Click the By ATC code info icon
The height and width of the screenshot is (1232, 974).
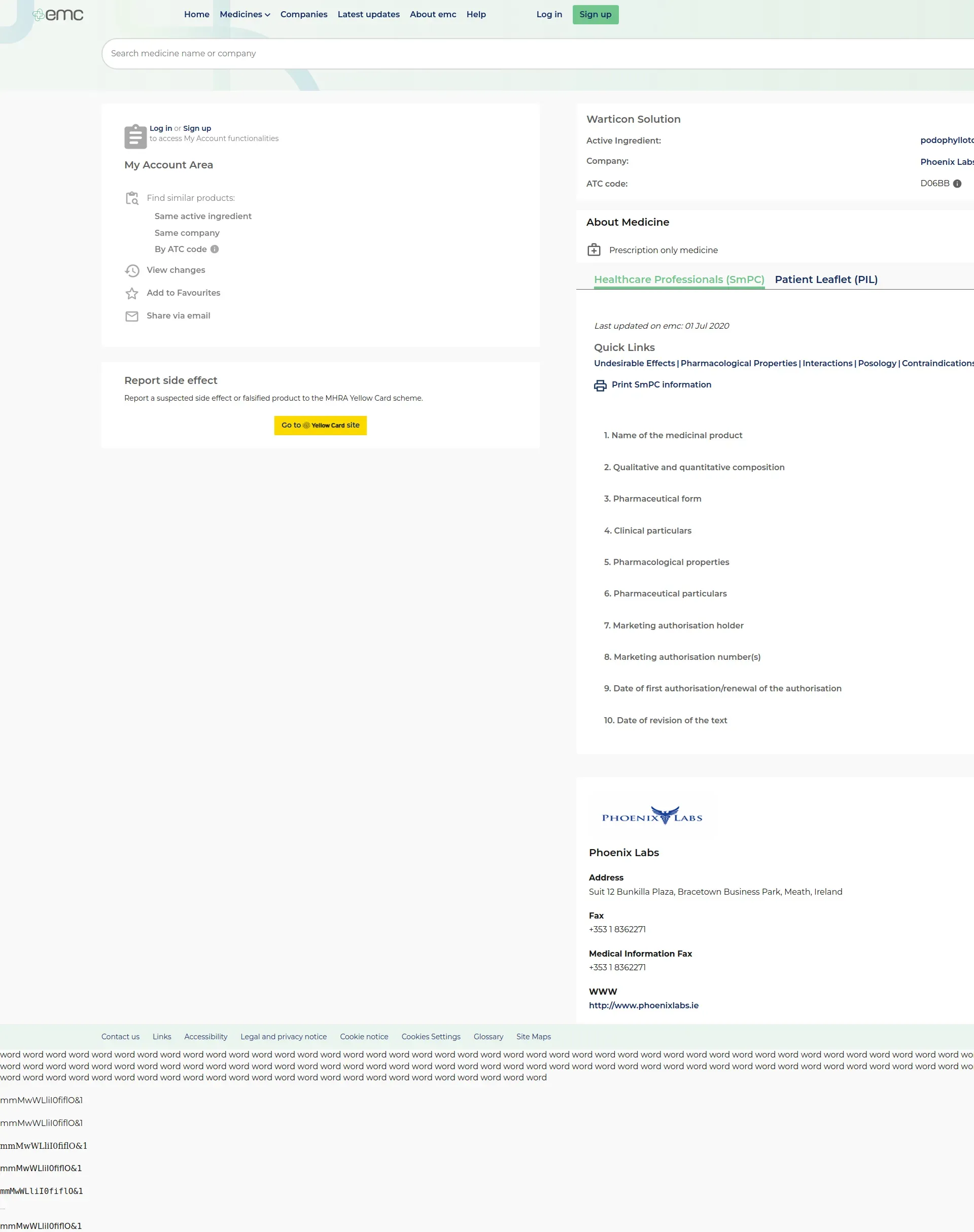click(x=215, y=249)
